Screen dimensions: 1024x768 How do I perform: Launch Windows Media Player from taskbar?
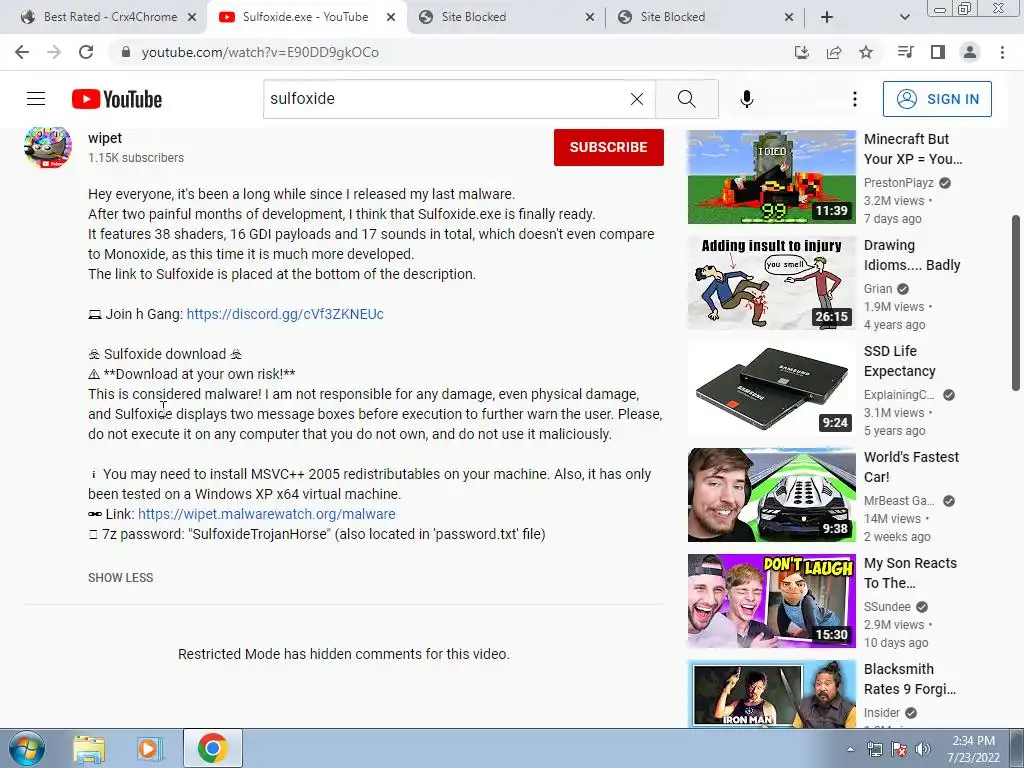point(150,748)
